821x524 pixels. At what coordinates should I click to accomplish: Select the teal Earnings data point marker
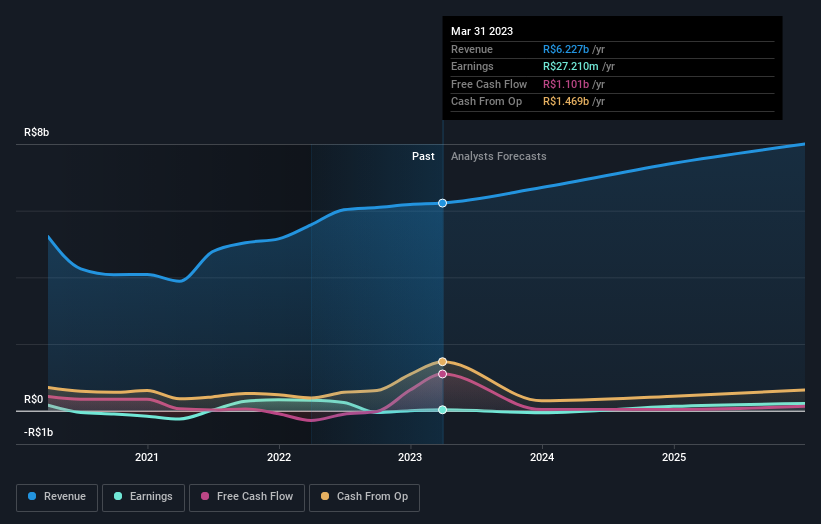(x=442, y=410)
